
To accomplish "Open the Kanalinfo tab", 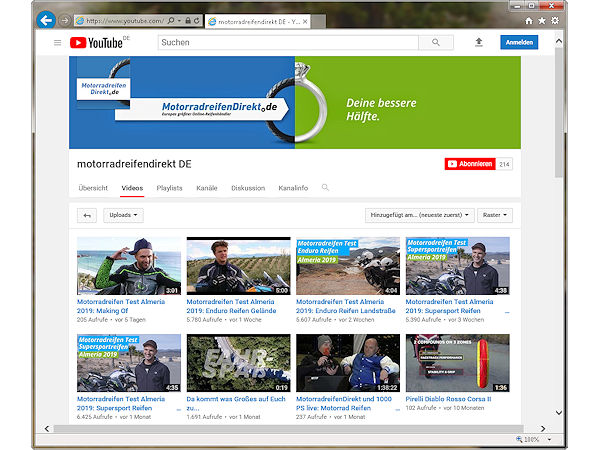I will click(293, 188).
